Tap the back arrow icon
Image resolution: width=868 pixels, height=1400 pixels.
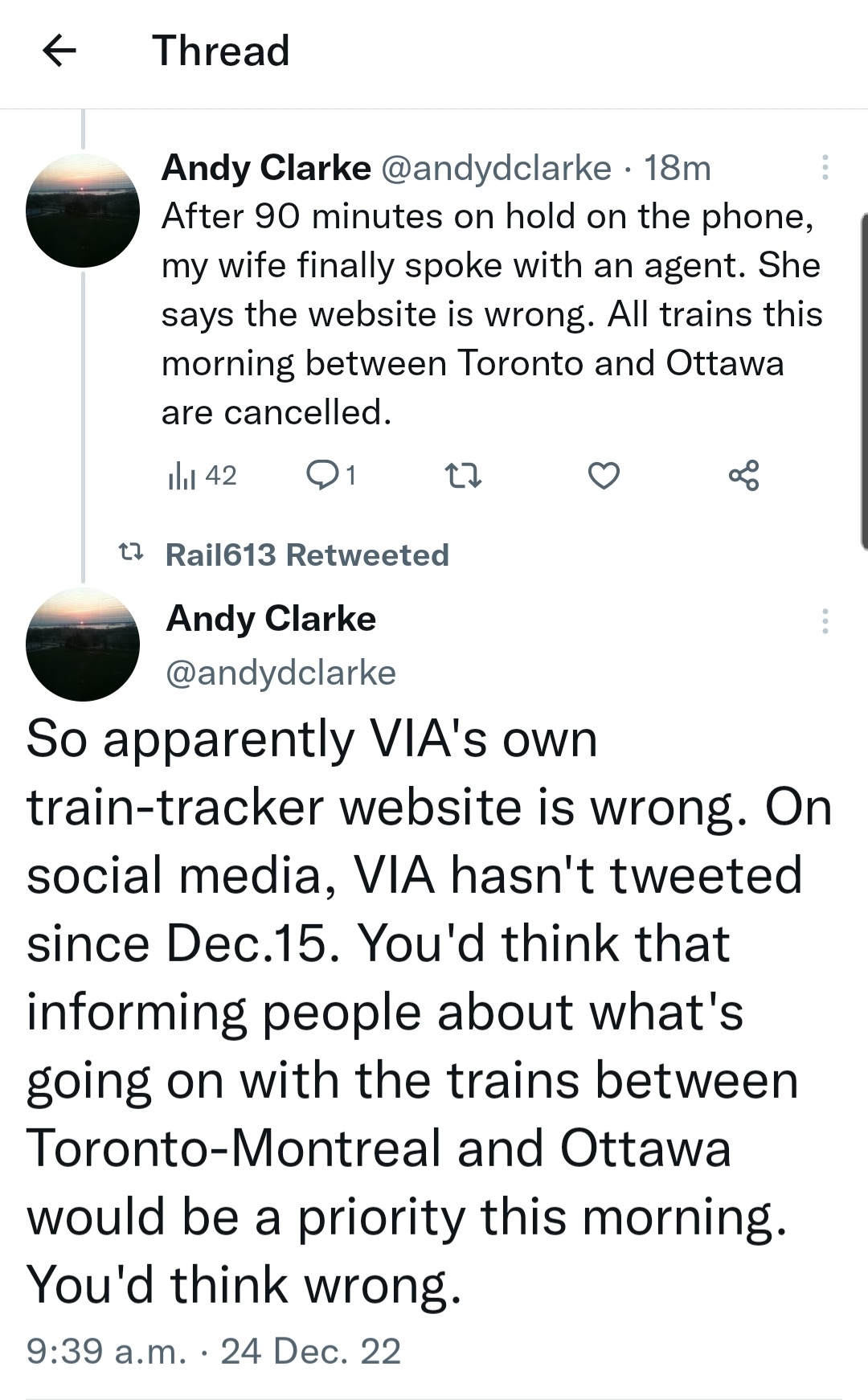point(59,52)
